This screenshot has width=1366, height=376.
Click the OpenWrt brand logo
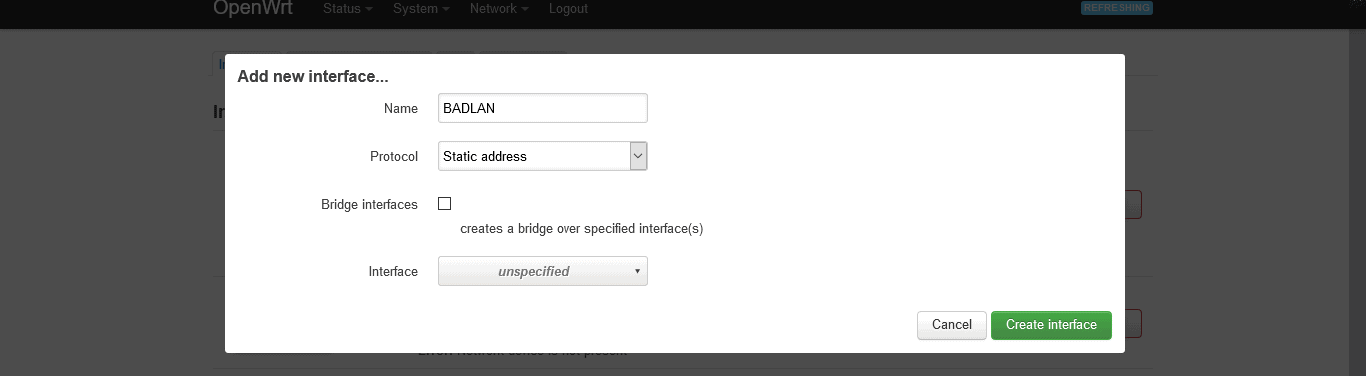tap(252, 8)
